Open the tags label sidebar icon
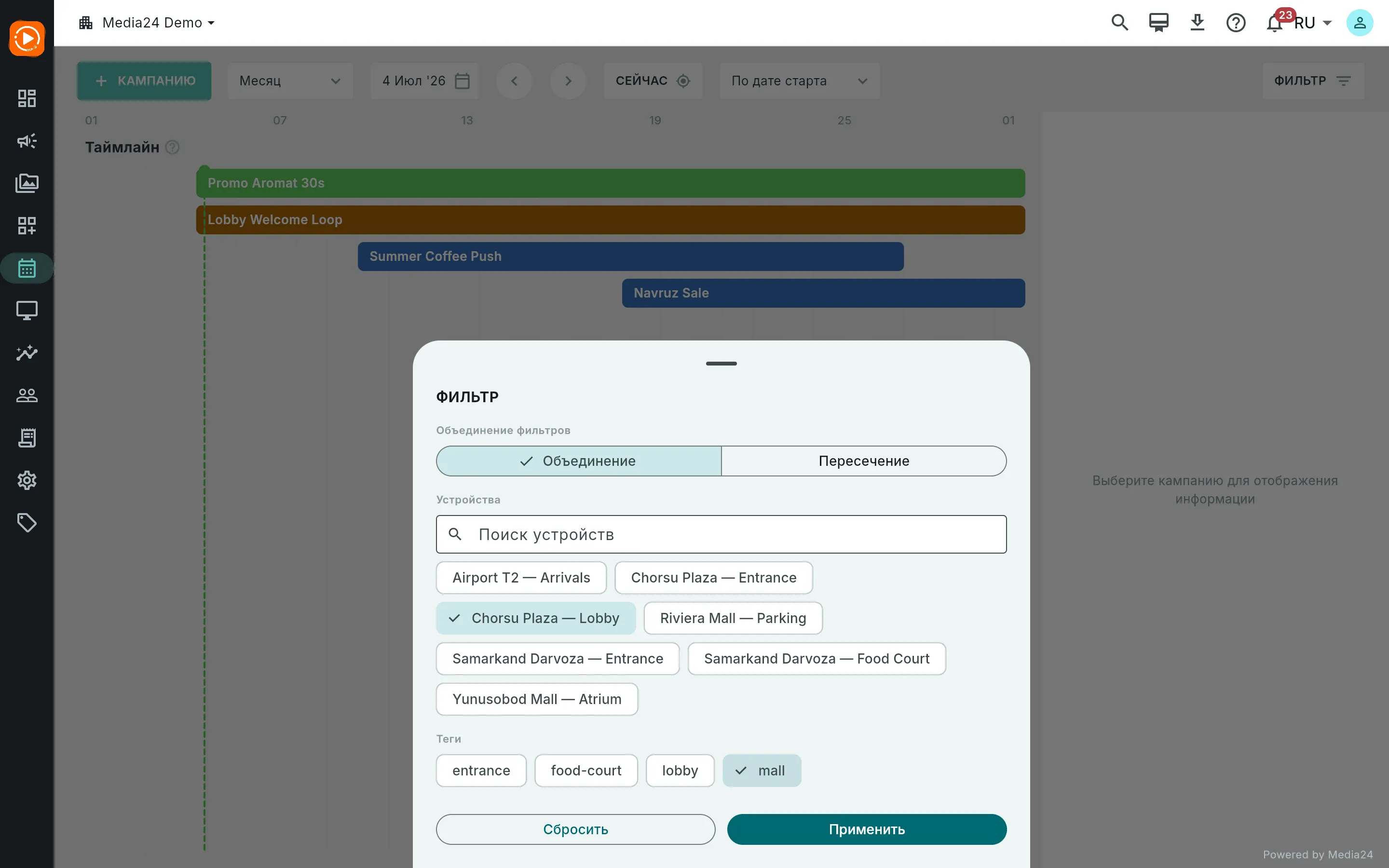Screen dimensions: 1389x868 [27, 523]
